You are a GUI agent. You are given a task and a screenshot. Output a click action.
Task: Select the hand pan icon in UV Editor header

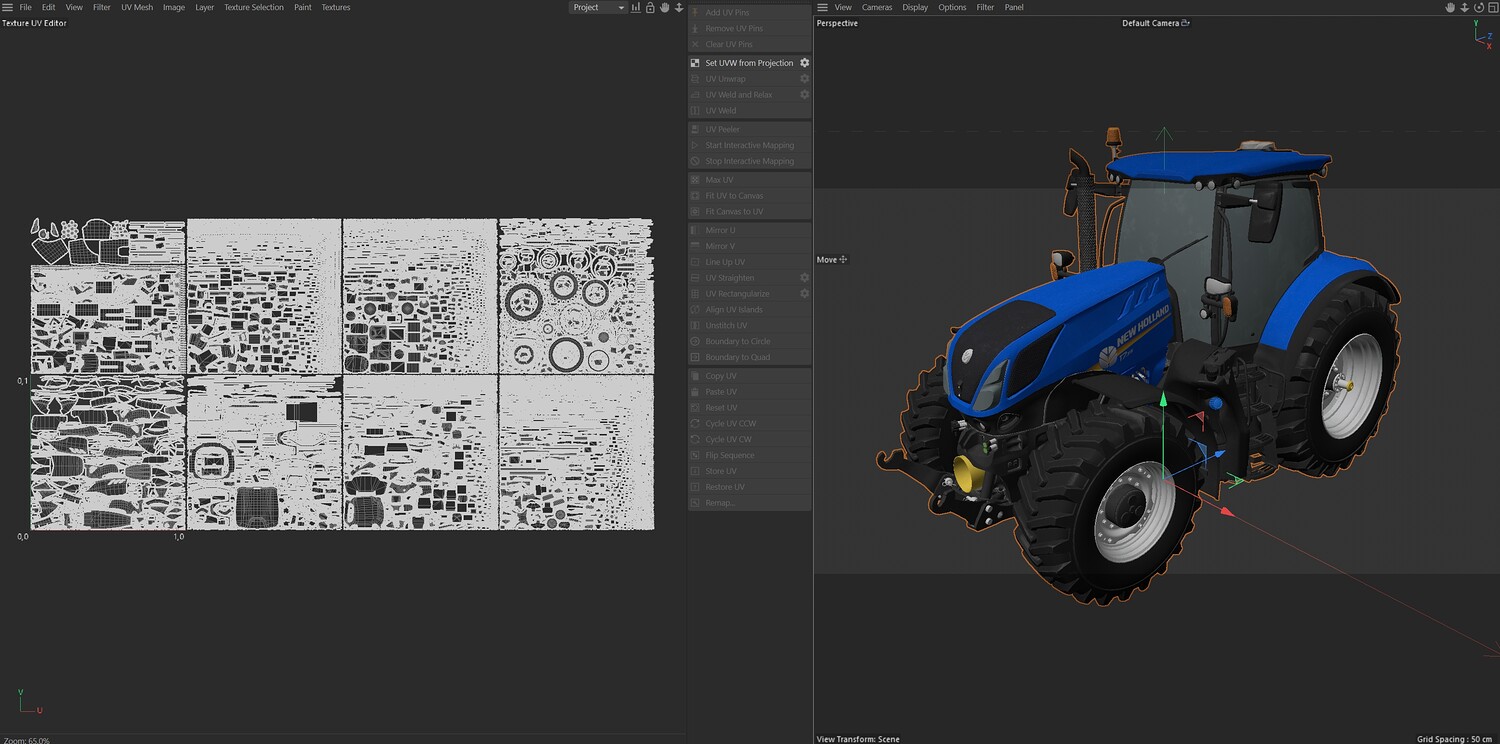(664, 7)
